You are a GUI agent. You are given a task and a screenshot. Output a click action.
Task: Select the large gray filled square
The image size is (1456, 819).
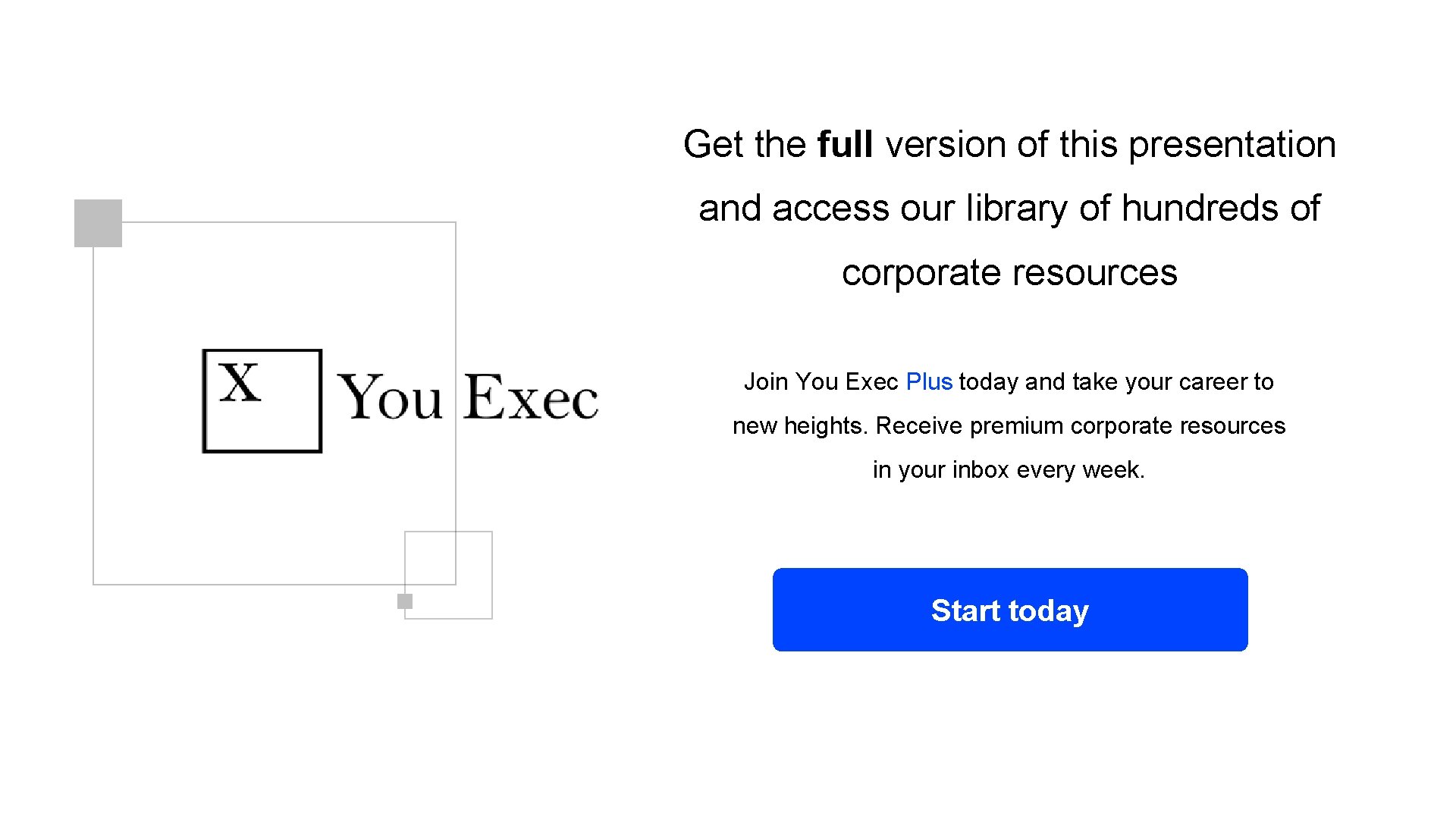(x=98, y=223)
